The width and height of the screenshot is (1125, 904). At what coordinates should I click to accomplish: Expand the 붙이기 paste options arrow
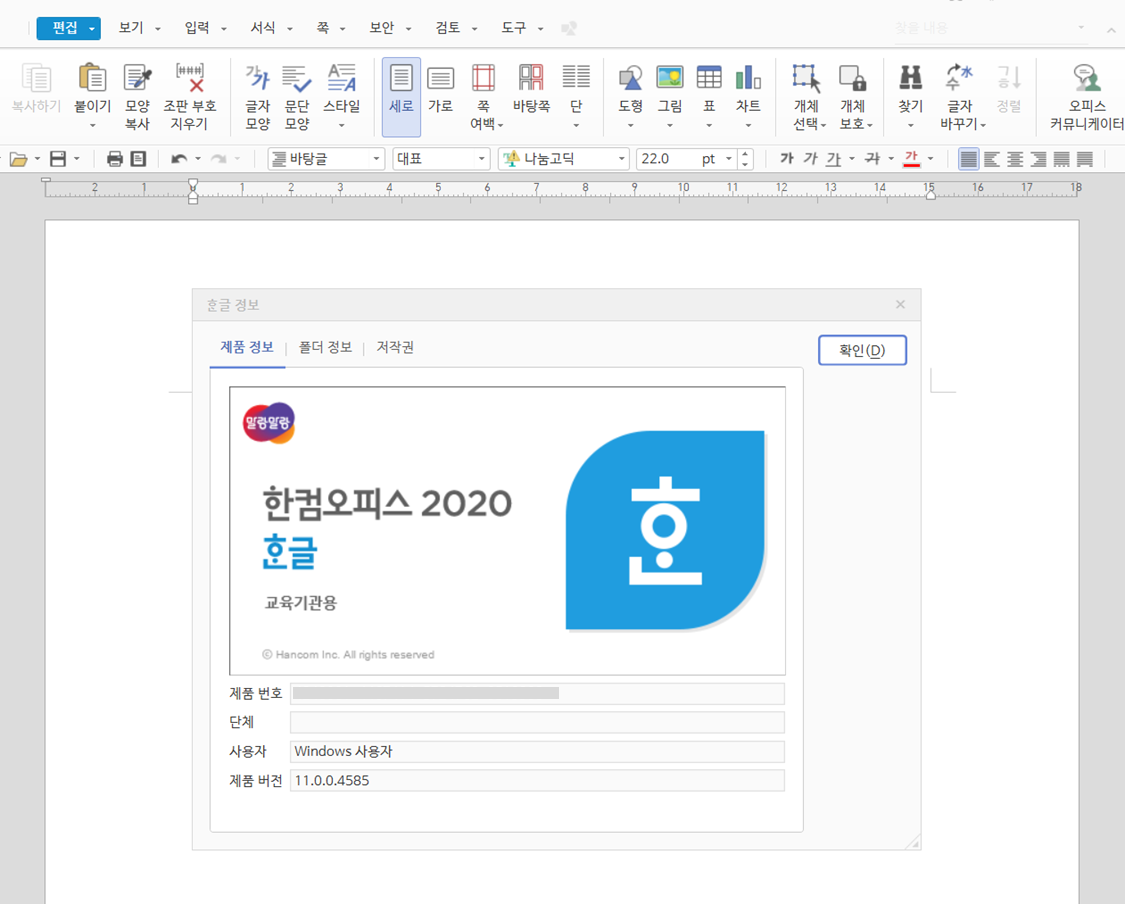(93, 126)
